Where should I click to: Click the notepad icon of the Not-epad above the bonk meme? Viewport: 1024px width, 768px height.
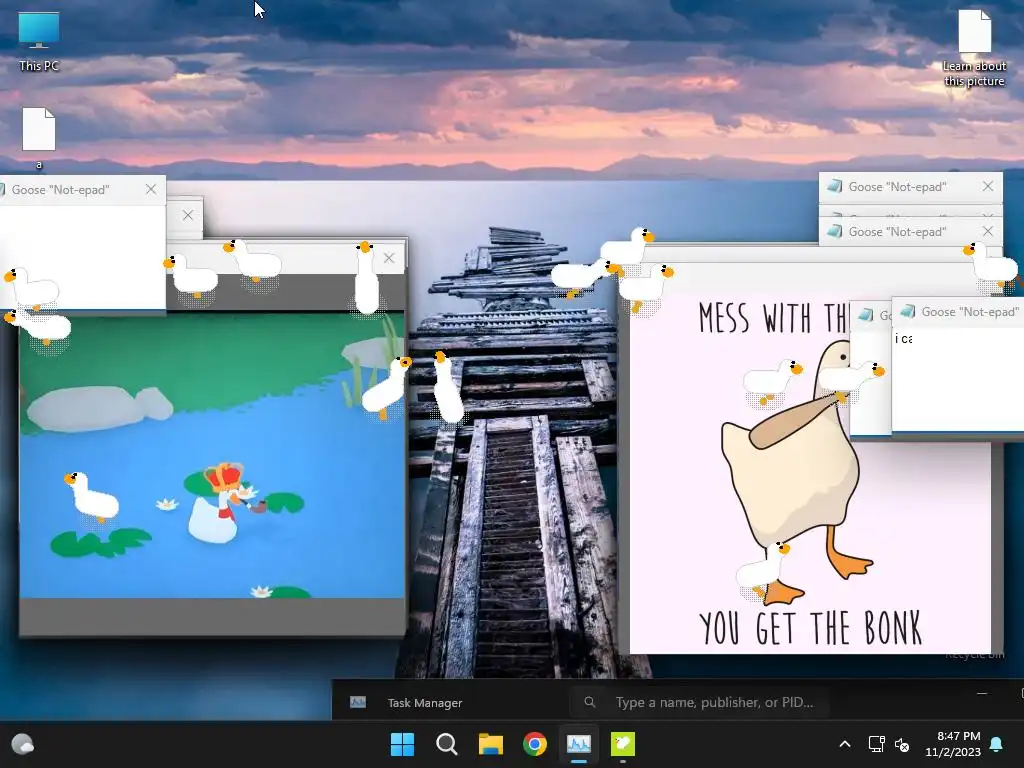[834, 231]
